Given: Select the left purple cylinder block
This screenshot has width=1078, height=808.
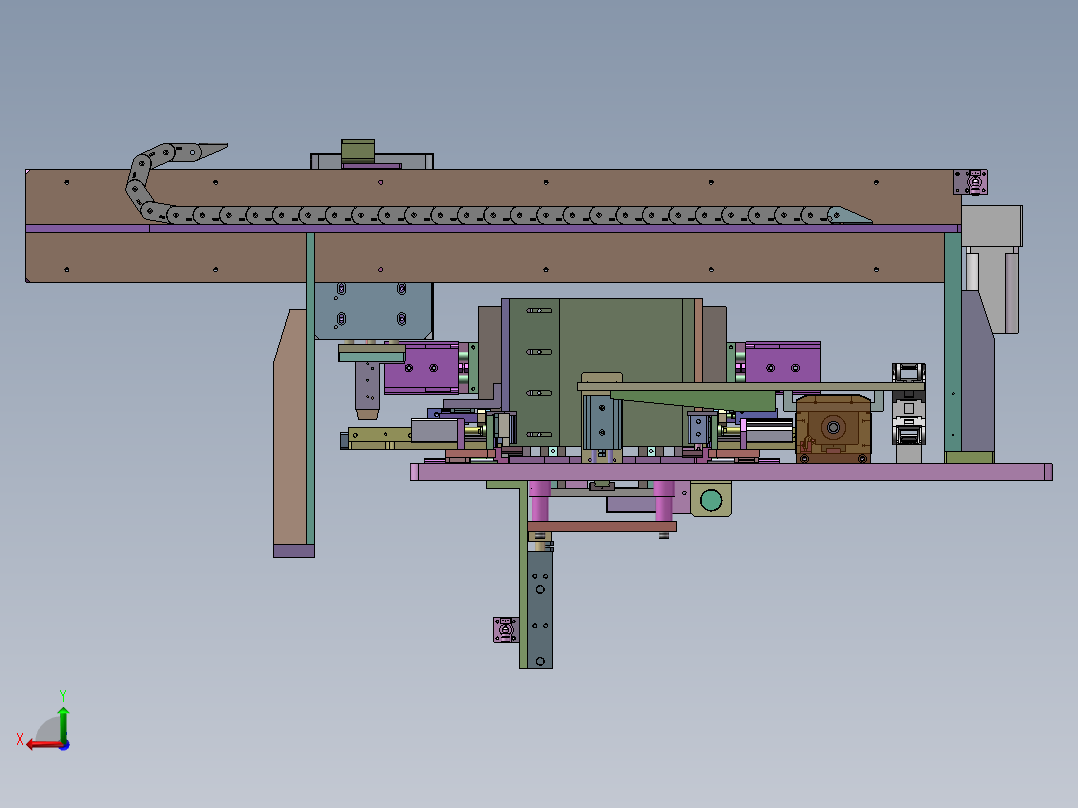Looking at the screenshot, I should pos(421,368).
